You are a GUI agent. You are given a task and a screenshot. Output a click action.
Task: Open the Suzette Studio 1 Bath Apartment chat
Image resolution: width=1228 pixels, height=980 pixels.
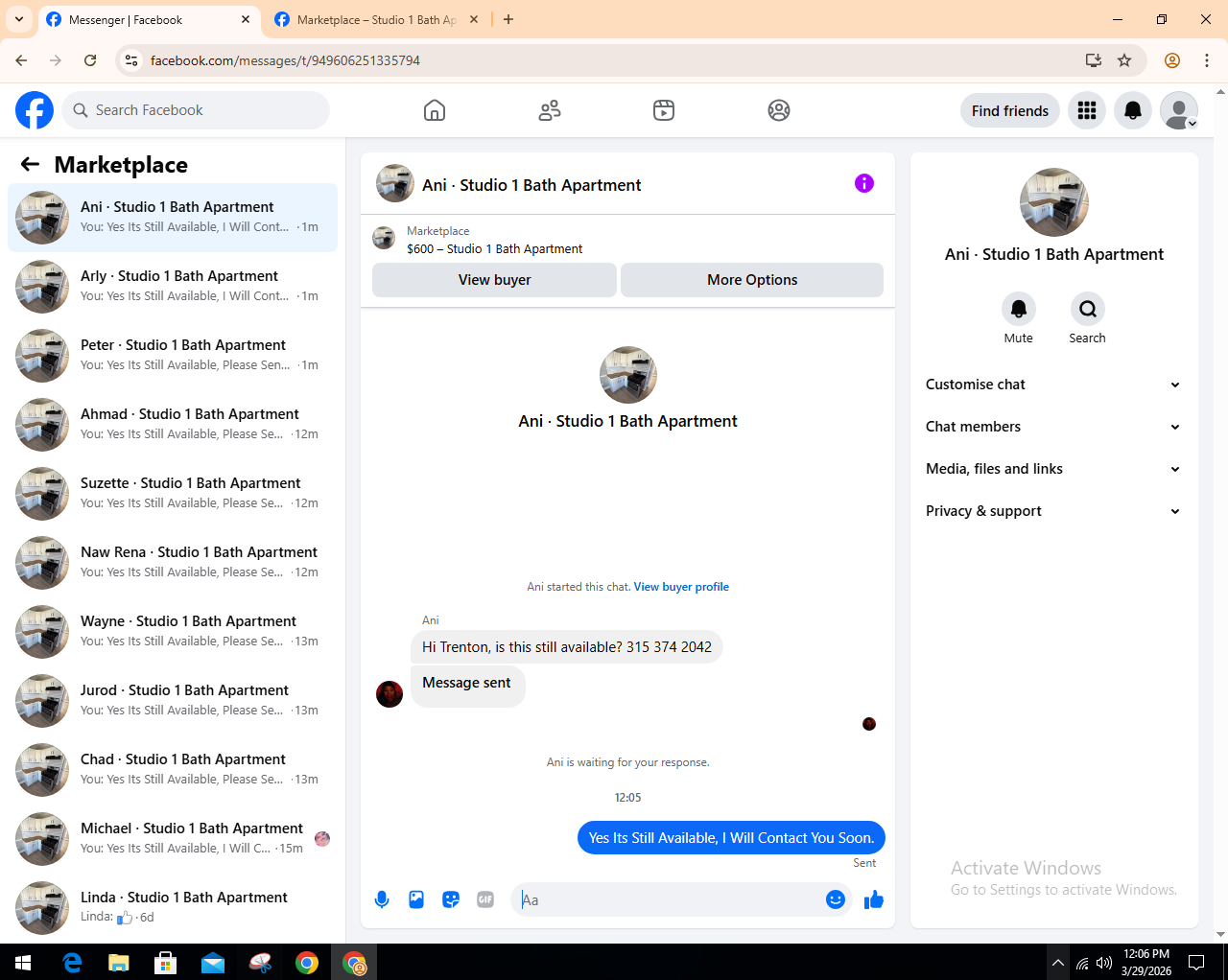173,494
